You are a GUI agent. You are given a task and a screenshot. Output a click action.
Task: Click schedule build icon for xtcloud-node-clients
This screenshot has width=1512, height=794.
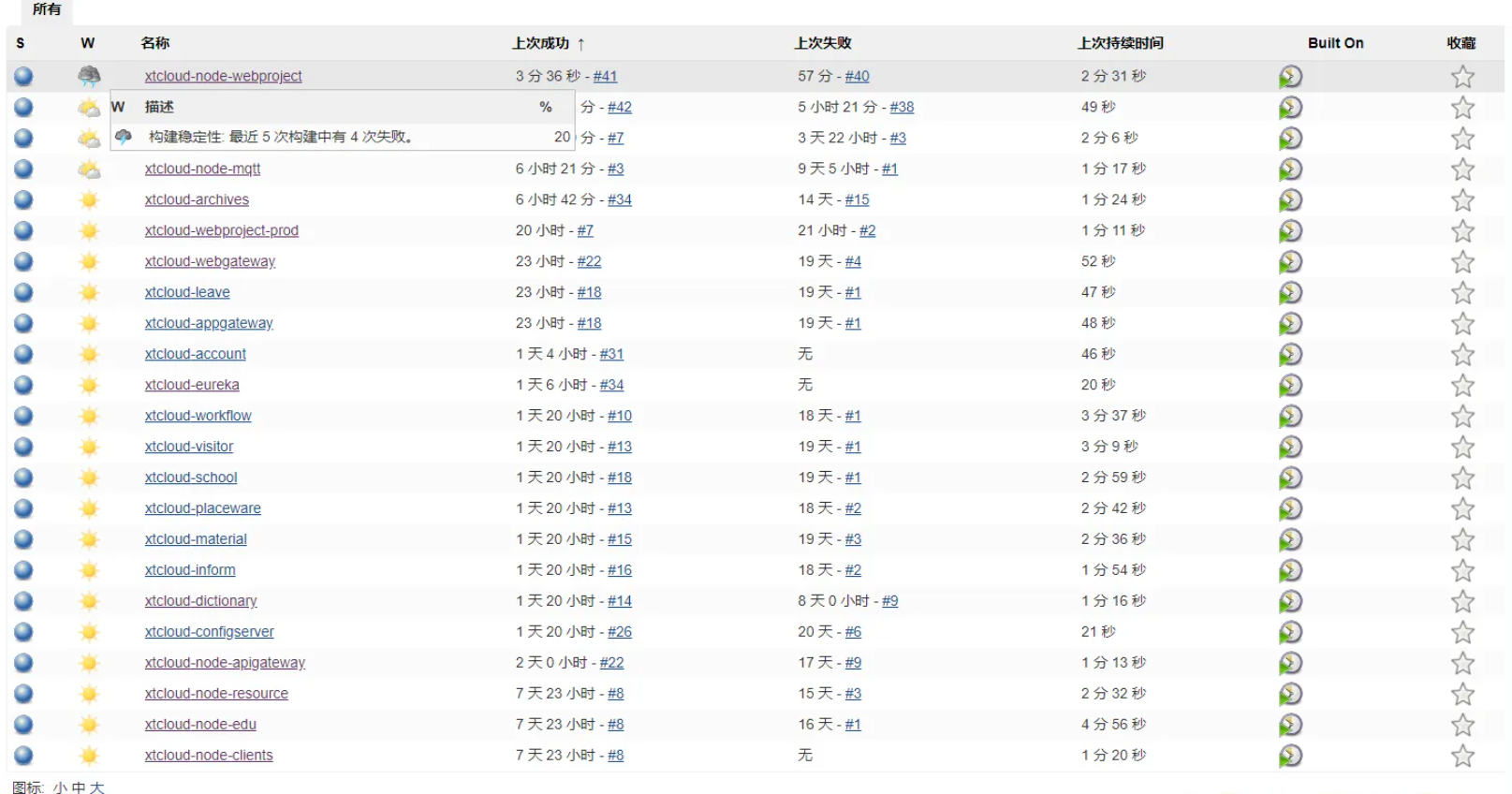pos(1290,756)
